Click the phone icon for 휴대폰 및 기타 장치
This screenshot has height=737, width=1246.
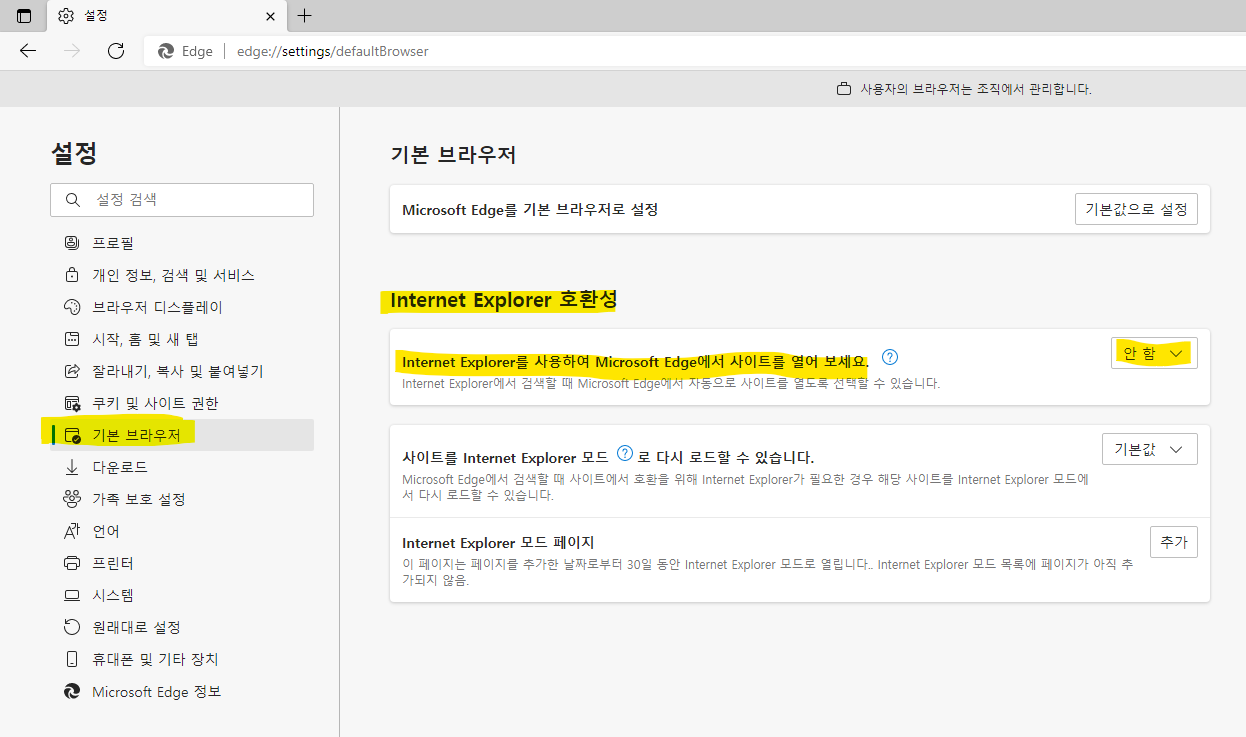tap(71, 659)
